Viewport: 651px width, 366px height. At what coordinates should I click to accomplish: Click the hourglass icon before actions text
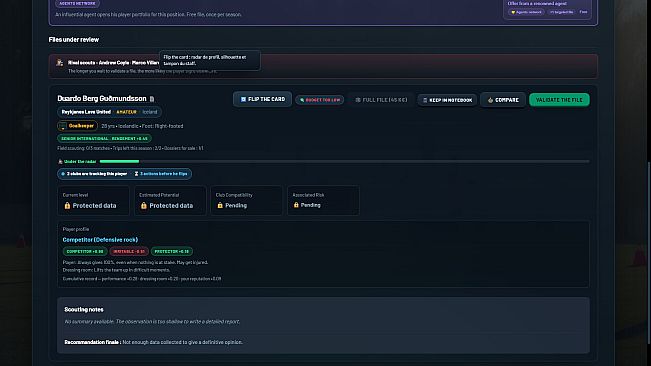point(136,174)
